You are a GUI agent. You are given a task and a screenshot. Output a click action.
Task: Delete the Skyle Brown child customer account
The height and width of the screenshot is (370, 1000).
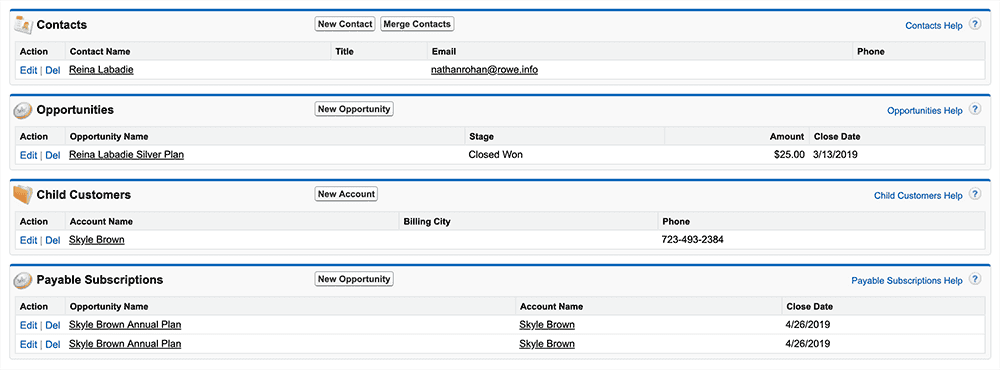tap(52, 240)
